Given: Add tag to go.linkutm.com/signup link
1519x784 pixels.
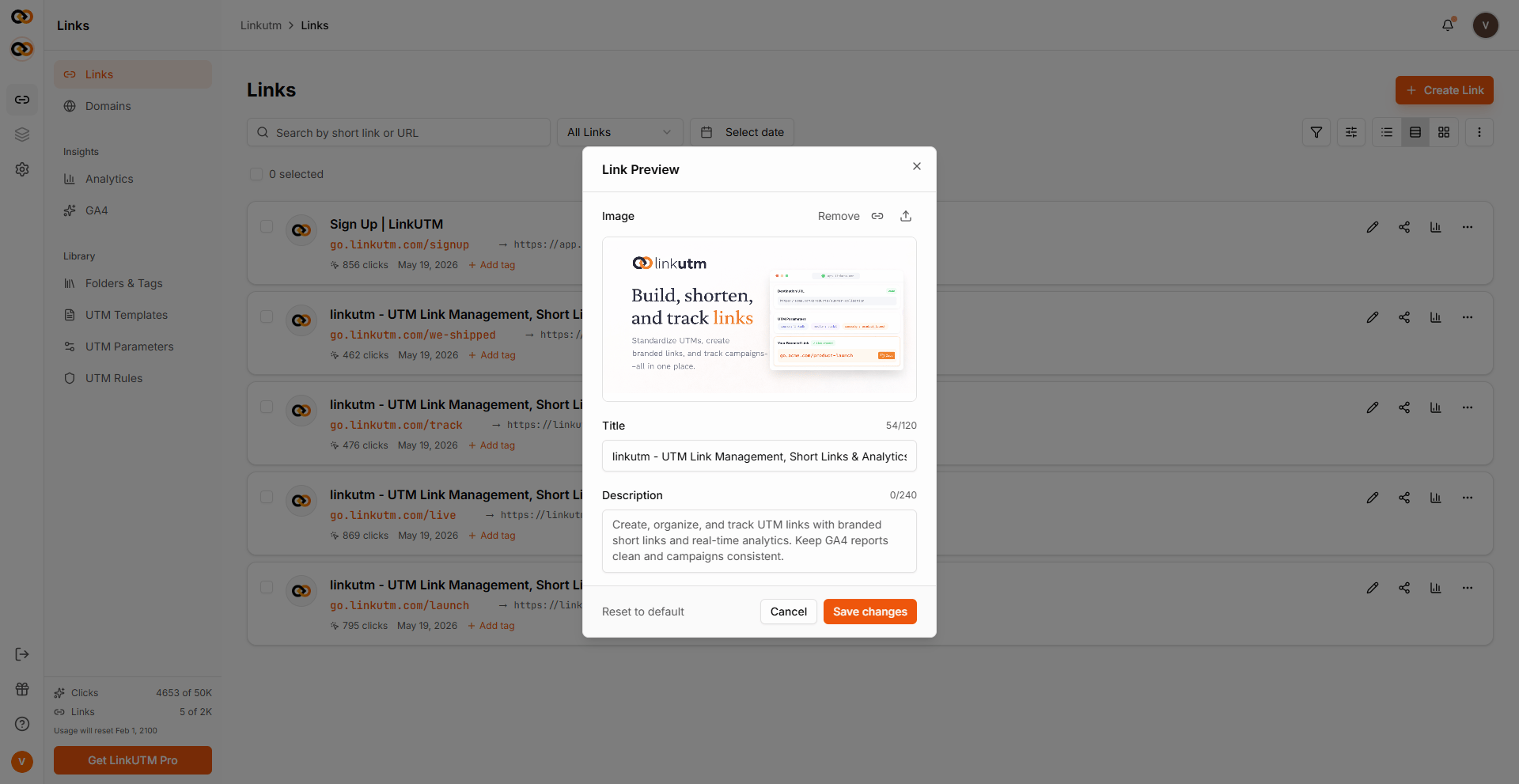Looking at the screenshot, I should [492, 265].
